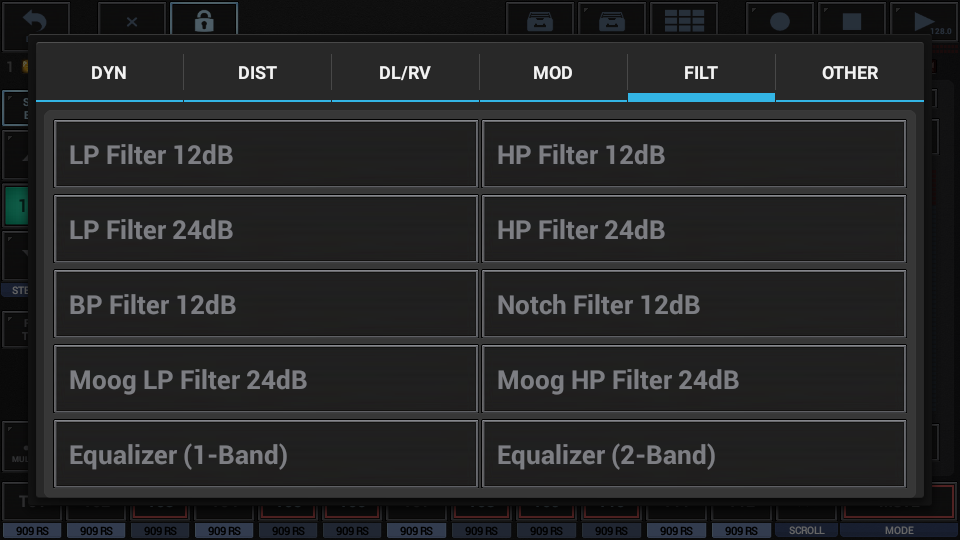
Task: Select Equalizer (2-Band)
Action: point(694,454)
